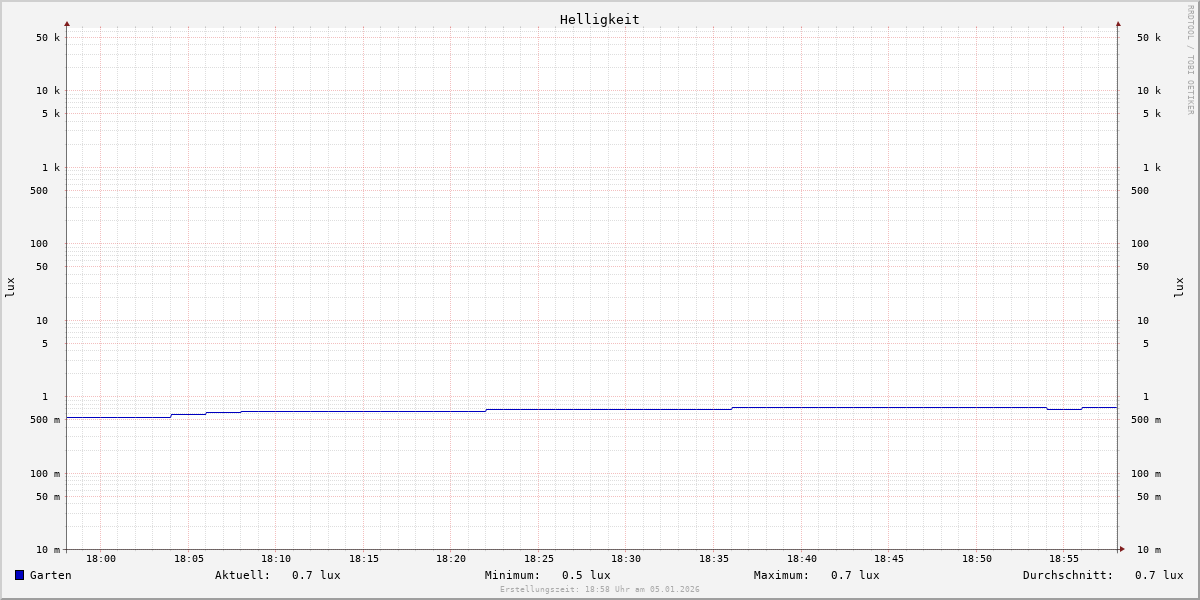The height and width of the screenshot is (600, 1200).
Task: Click the 18:00 time axis label
Action: (x=101, y=559)
